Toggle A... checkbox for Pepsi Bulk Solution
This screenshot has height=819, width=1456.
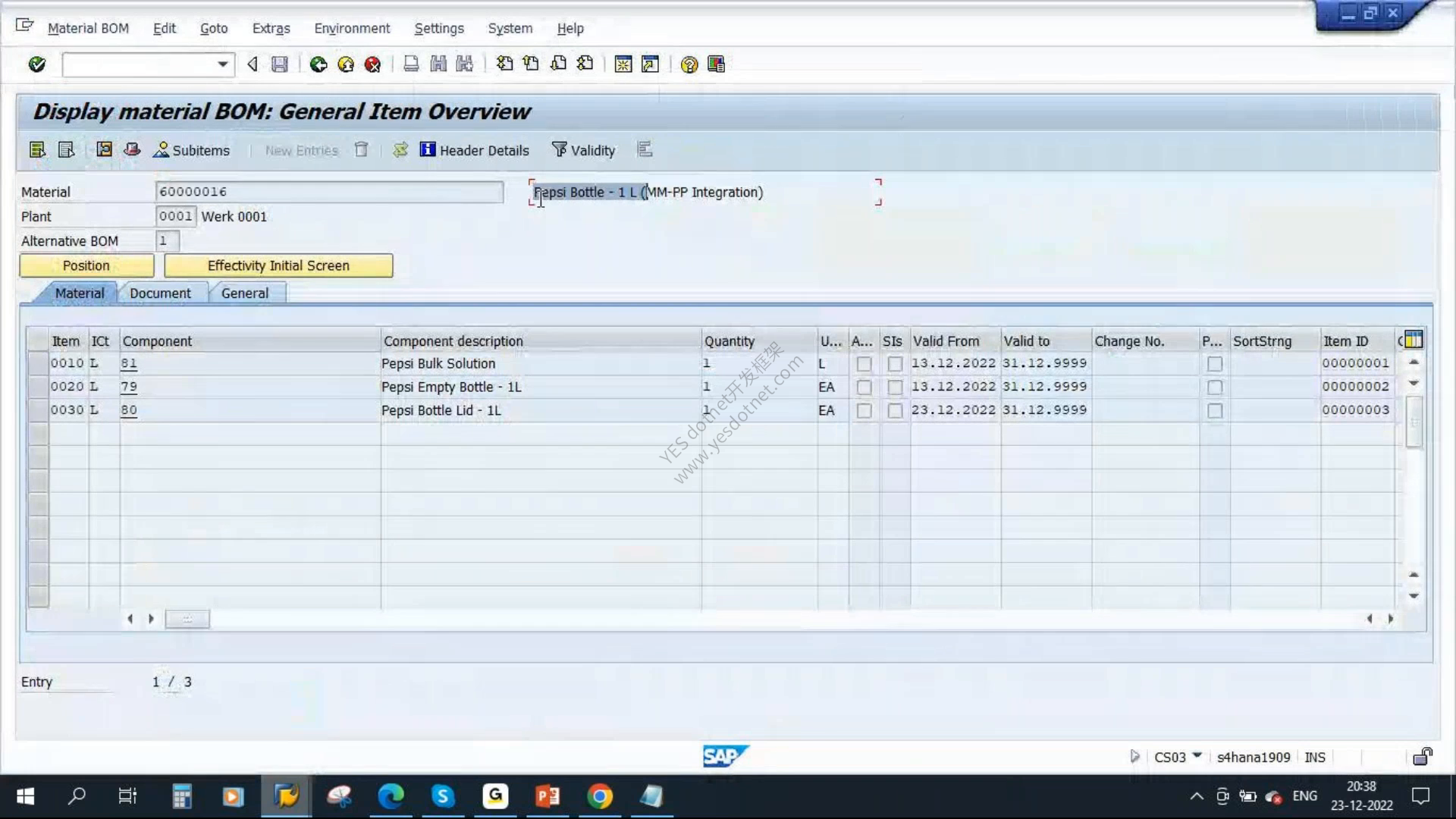(x=864, y=364)
